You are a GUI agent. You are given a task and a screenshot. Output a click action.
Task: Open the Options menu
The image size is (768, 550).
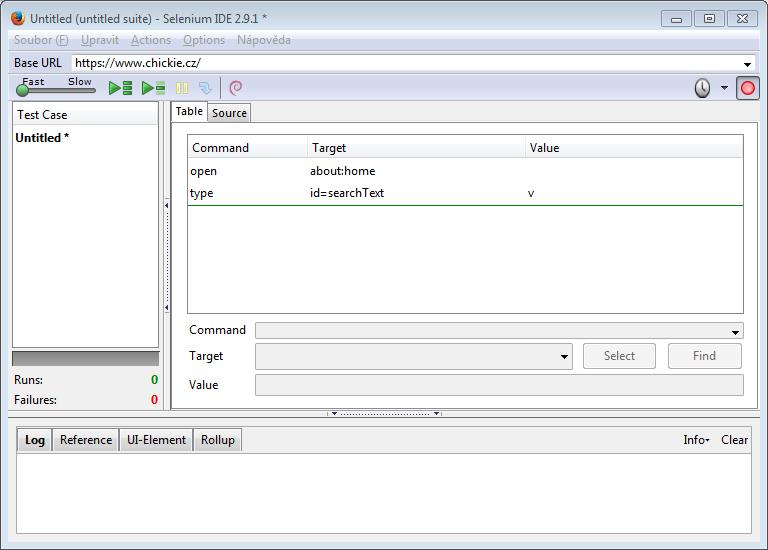click(x=204, y=40)
